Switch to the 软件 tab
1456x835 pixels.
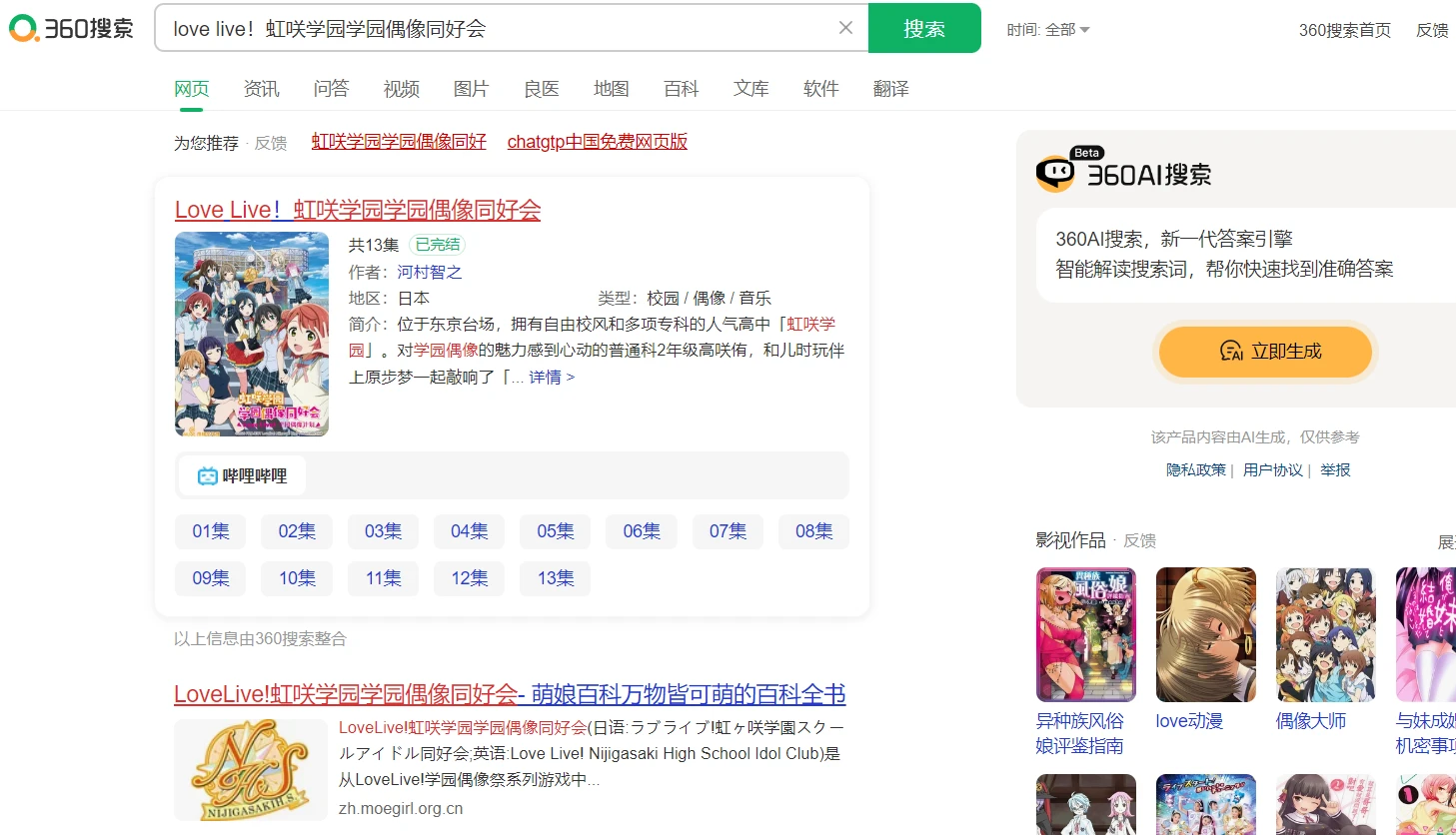click(x=821, y=89)
